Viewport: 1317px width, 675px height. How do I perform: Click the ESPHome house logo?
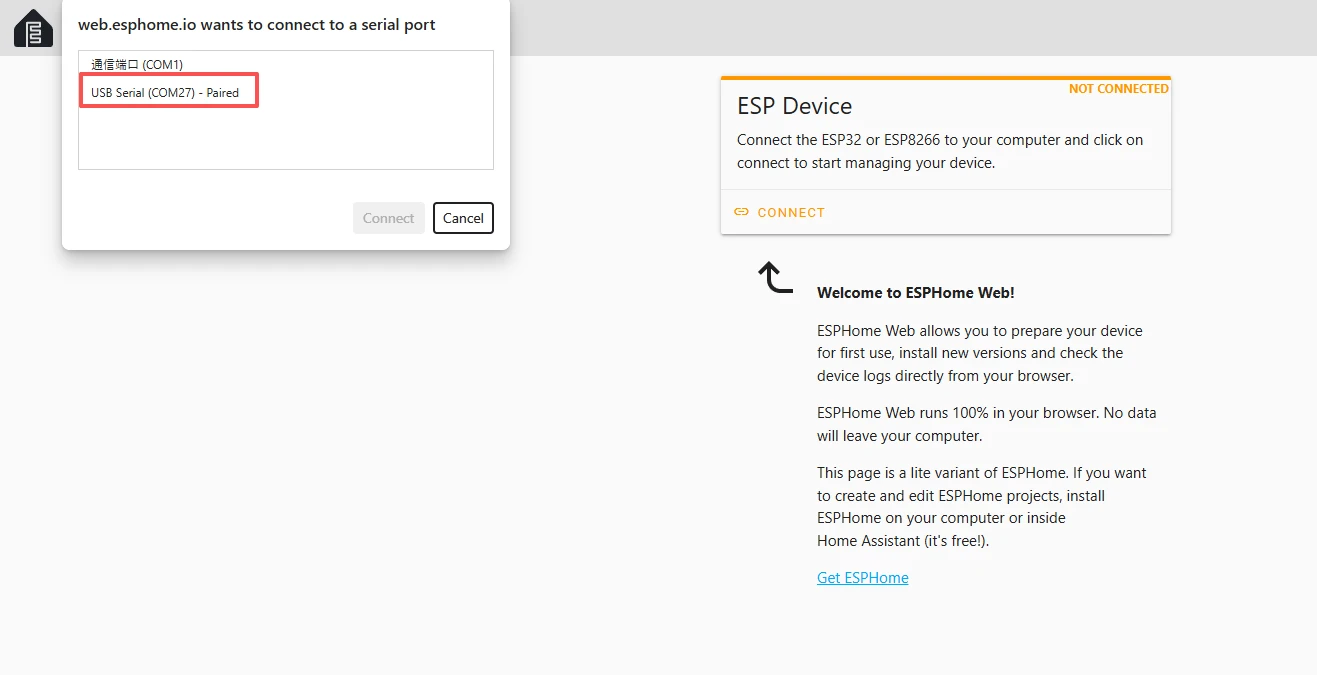(33, 29)
